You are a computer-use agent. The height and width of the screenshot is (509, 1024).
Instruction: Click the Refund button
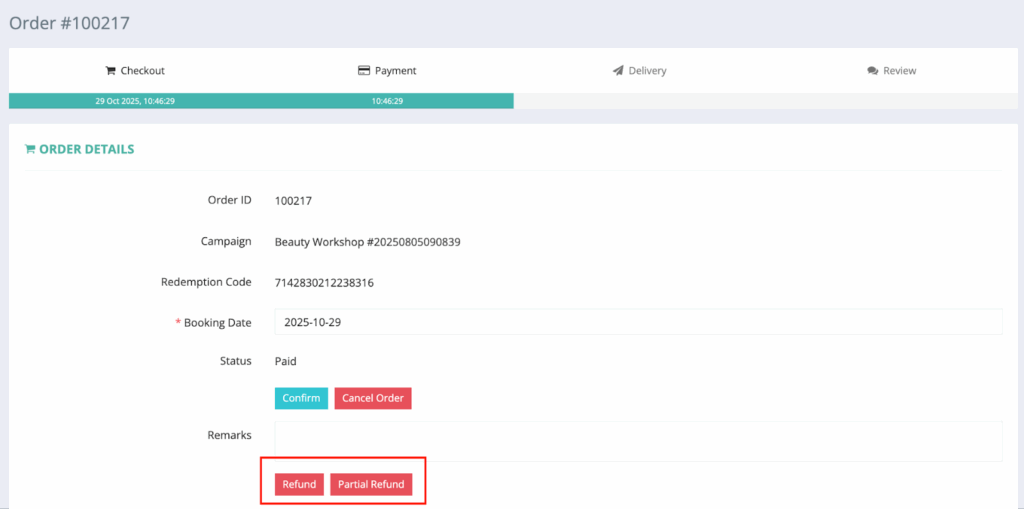pyautogui.click(x=299, y=484)
